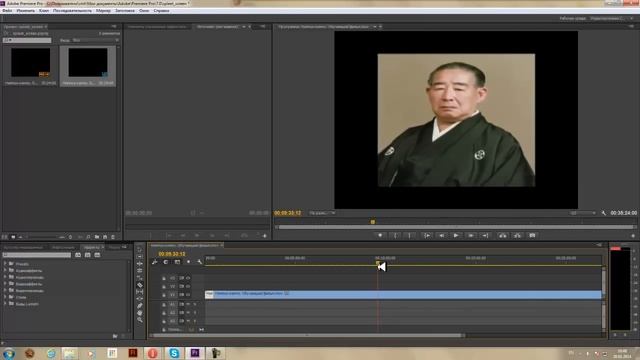The width and height of the screenshot is (640, 360).
Task: Expand the Видеопереходы effects folder
Action: pyautogui.click(x=5, y=290)
